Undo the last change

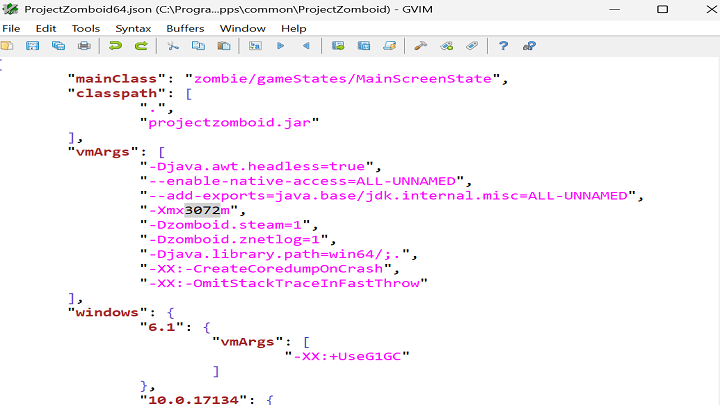(115, 46)
